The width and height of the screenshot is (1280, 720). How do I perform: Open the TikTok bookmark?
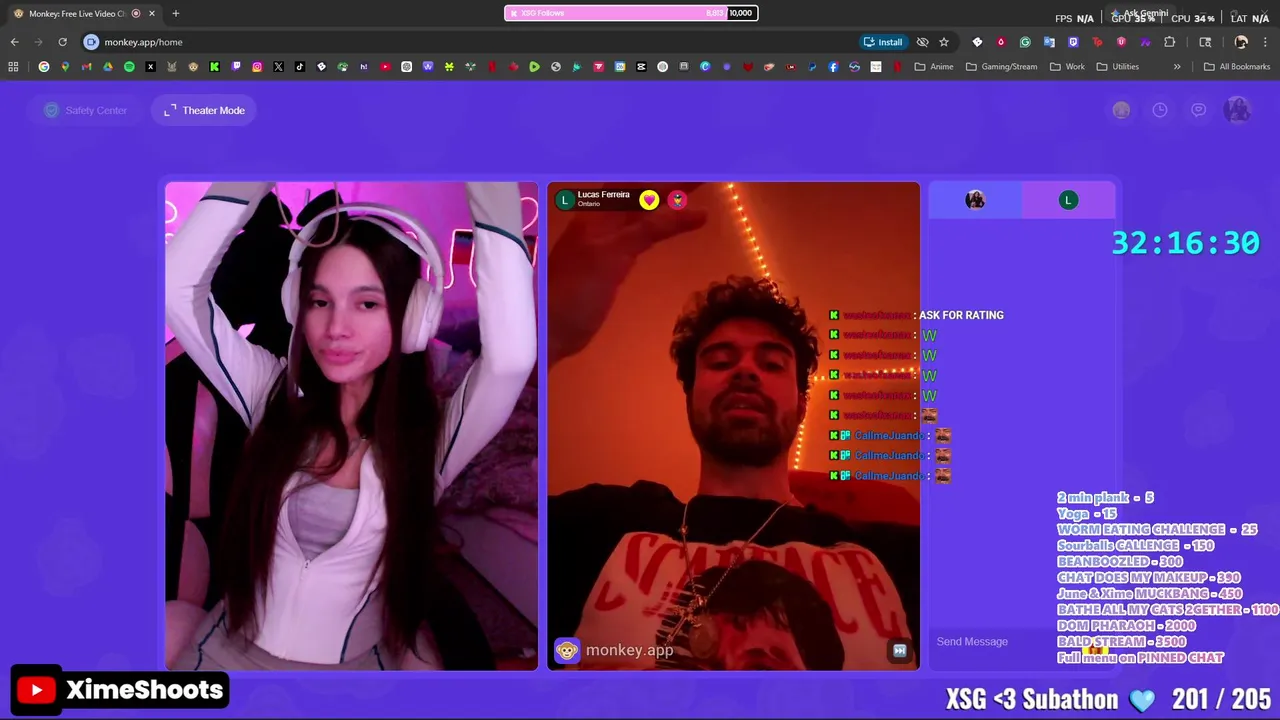tap(299, 67)
